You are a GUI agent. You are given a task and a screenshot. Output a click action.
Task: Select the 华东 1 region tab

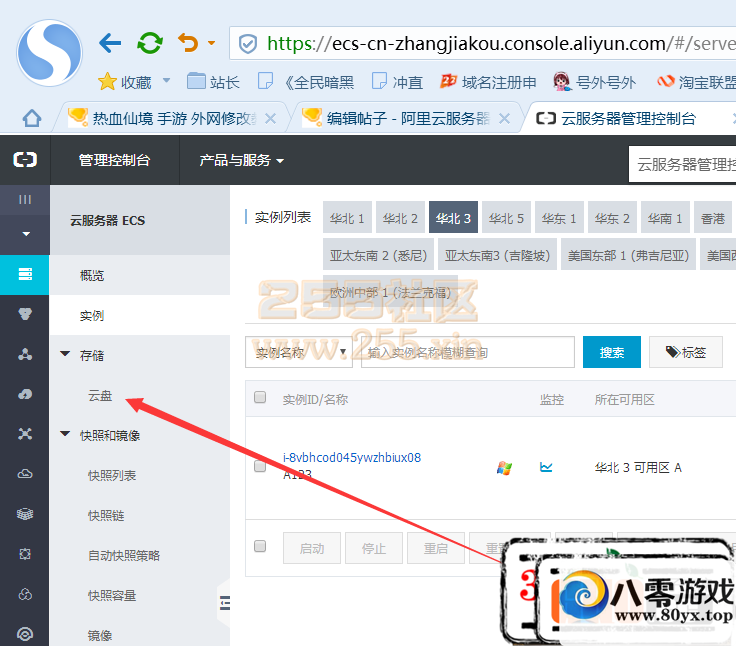pos(559,217)
